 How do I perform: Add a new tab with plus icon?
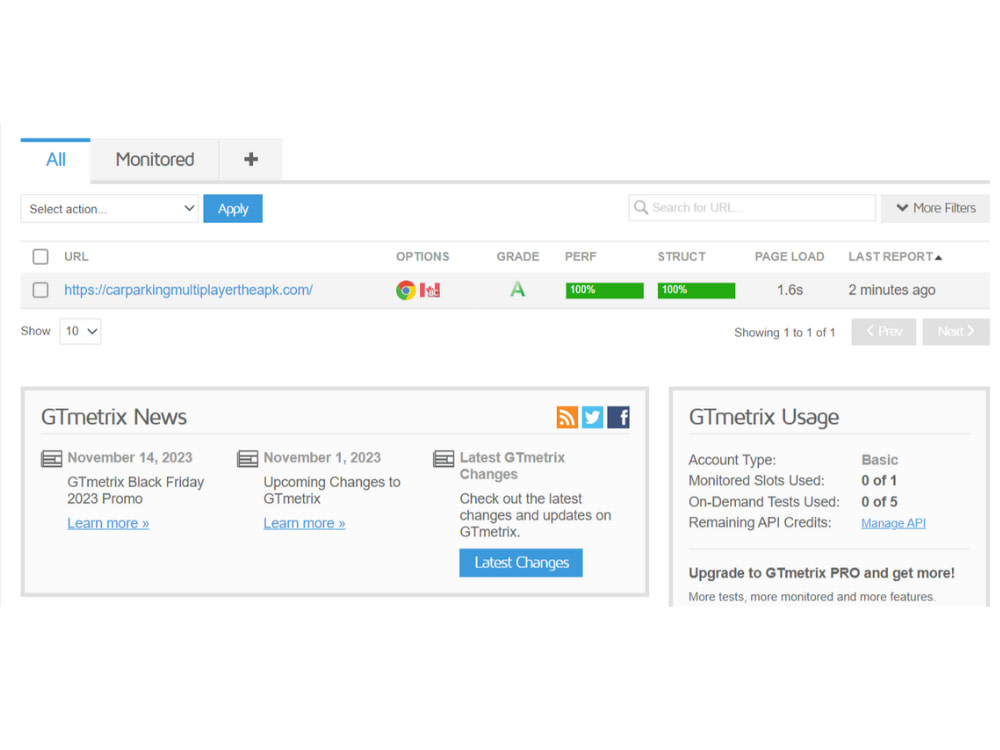point(251,159)
